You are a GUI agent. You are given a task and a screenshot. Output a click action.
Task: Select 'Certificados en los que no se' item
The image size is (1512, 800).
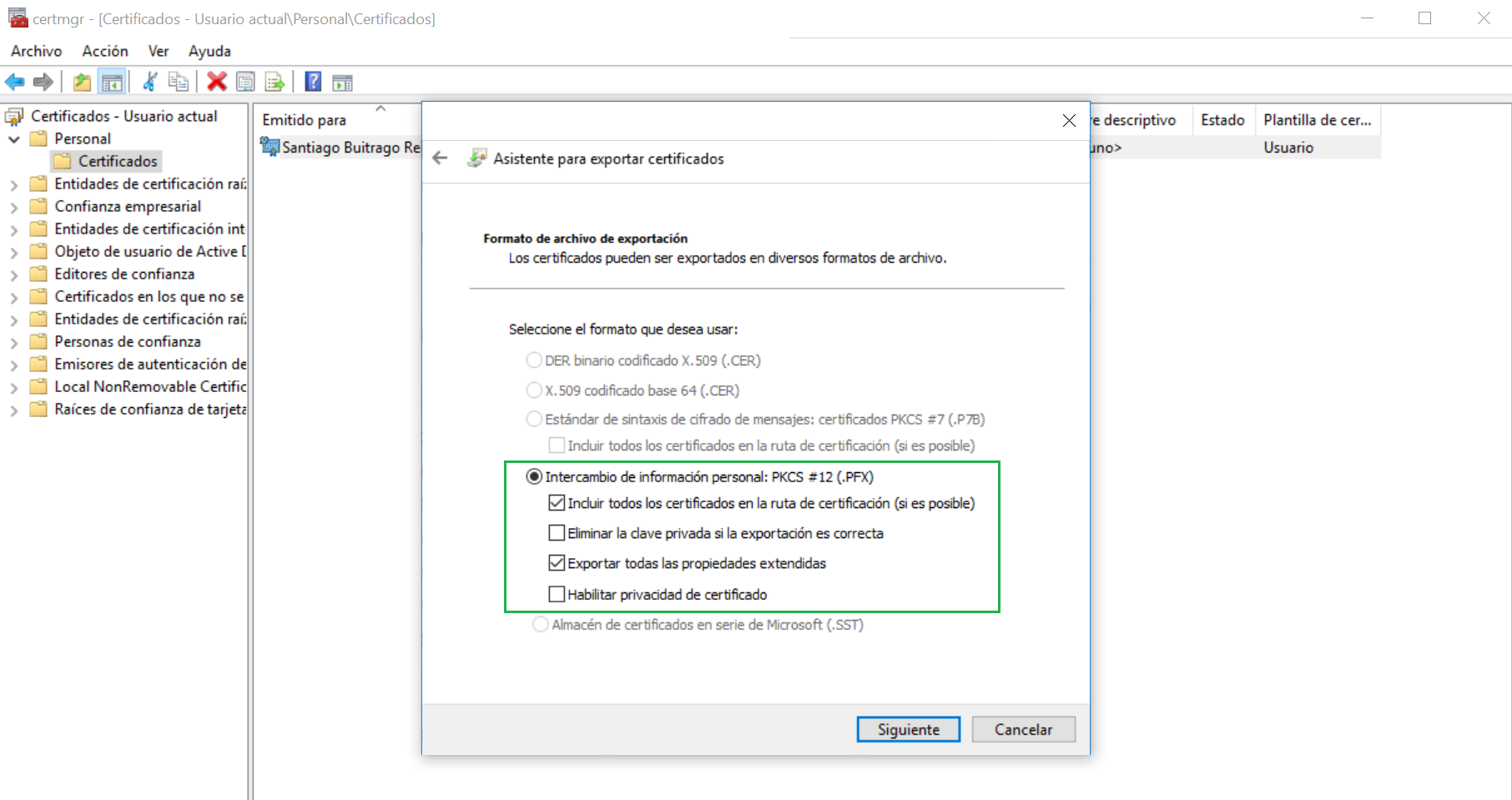149,296
